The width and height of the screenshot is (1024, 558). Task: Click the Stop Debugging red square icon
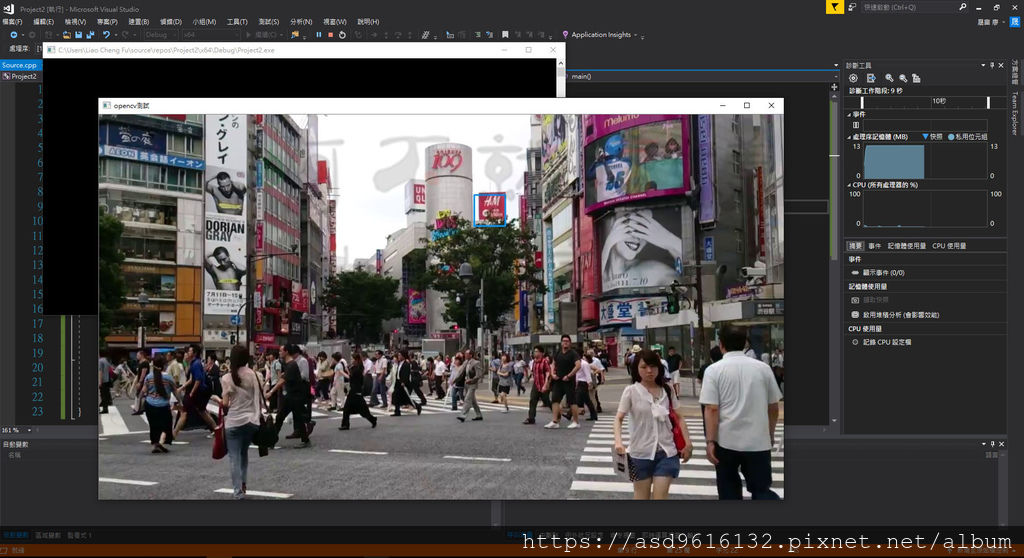(330, 35)
